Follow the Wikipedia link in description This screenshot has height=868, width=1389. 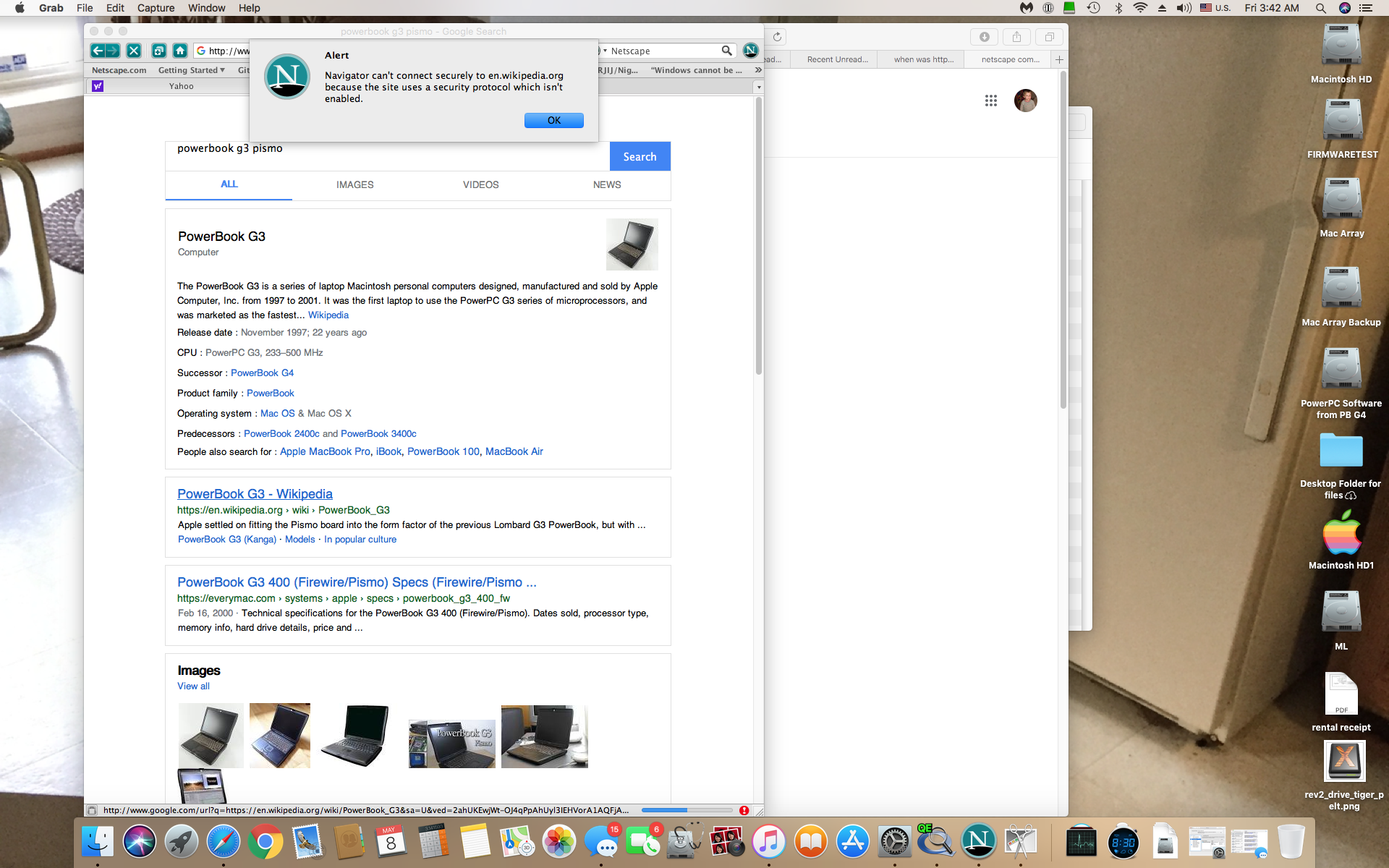328,315
